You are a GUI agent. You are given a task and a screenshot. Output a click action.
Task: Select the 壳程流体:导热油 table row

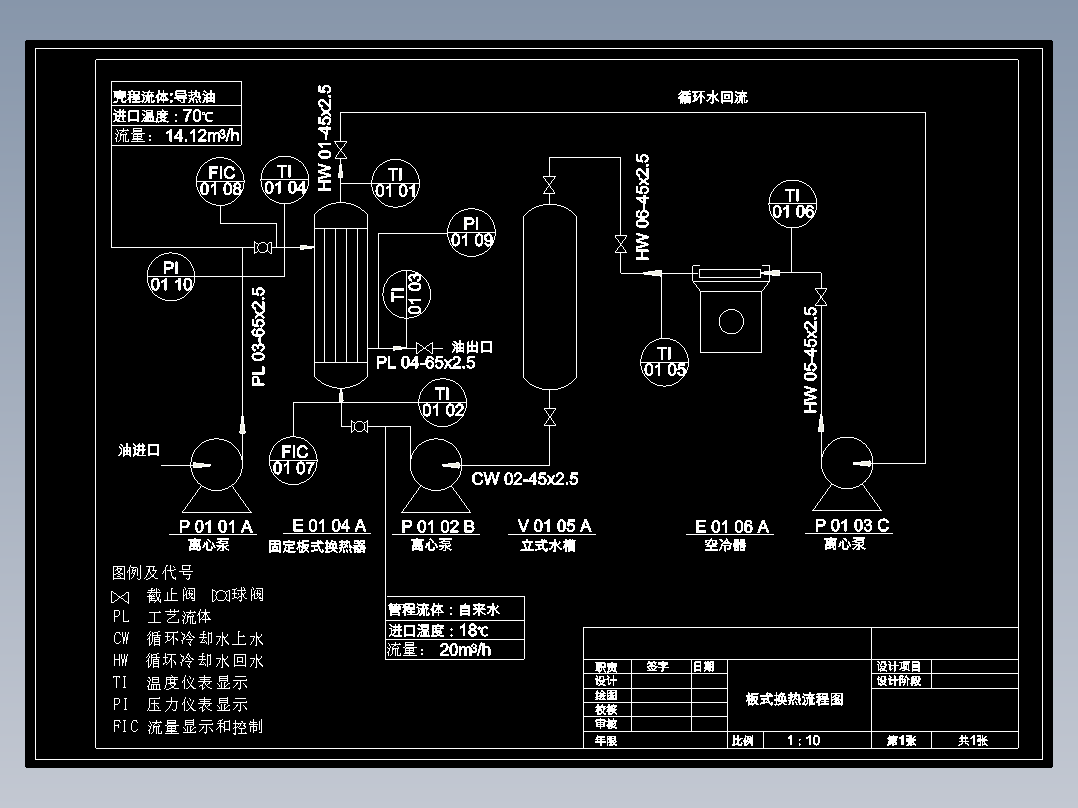[x=177, y=94]
